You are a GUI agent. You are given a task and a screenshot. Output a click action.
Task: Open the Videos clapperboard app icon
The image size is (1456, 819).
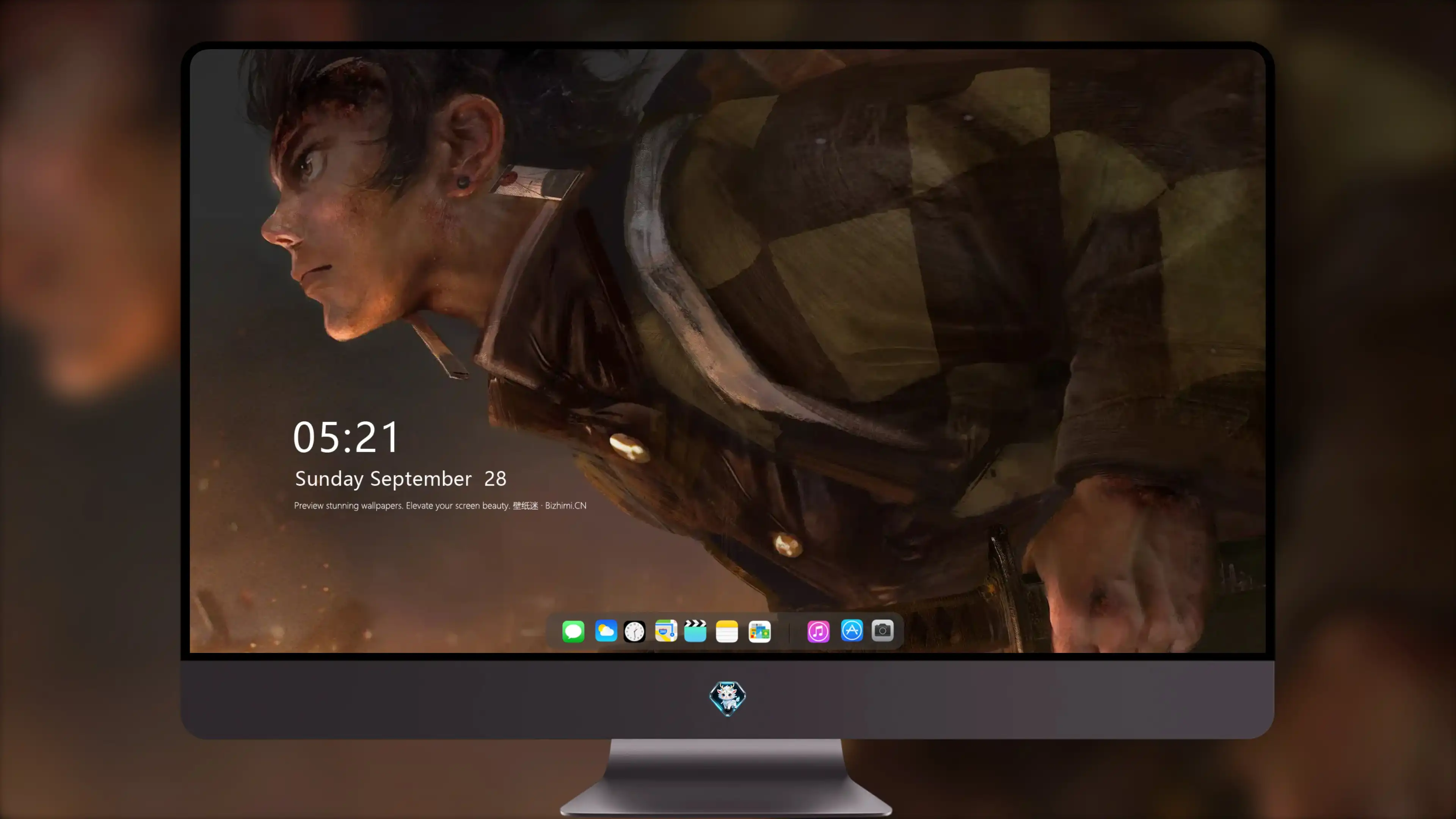[x=695, y=631]
